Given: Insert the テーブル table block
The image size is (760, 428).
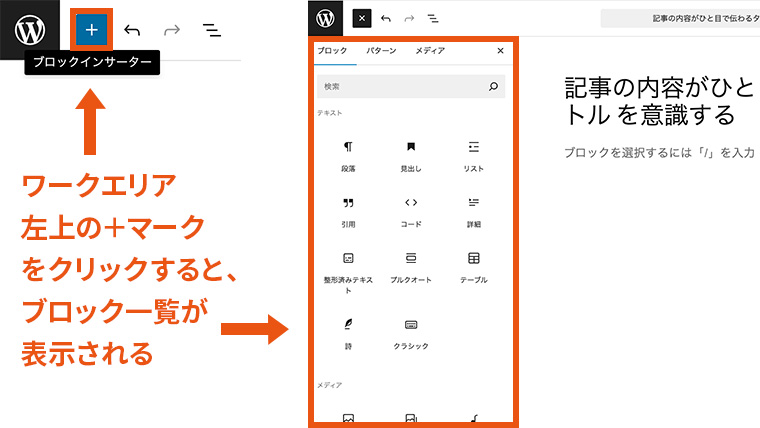Looking at the screenshot, I should click(x=474, y=267).
